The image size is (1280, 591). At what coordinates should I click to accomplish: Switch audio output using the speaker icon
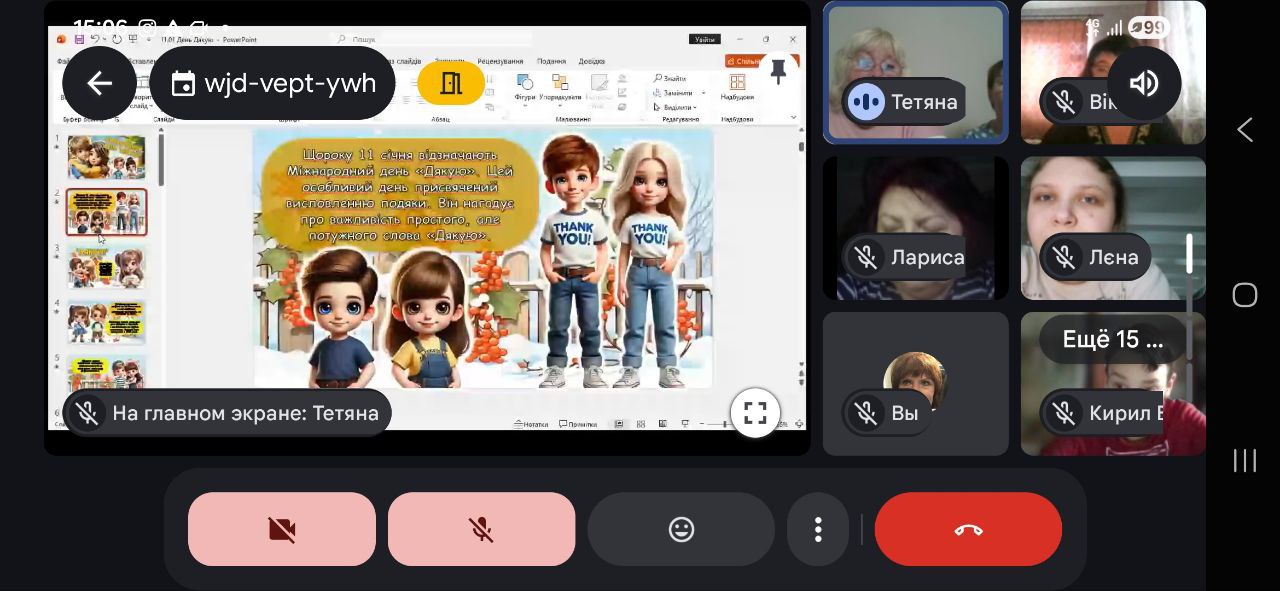tap(1143, 83)
